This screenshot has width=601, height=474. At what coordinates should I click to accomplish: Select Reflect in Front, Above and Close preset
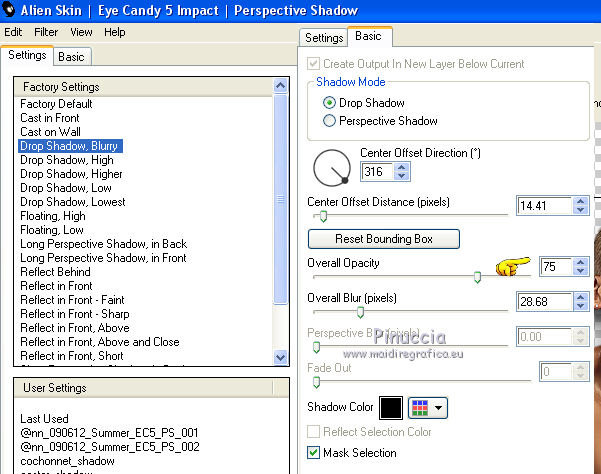click(x=100, y=342)
